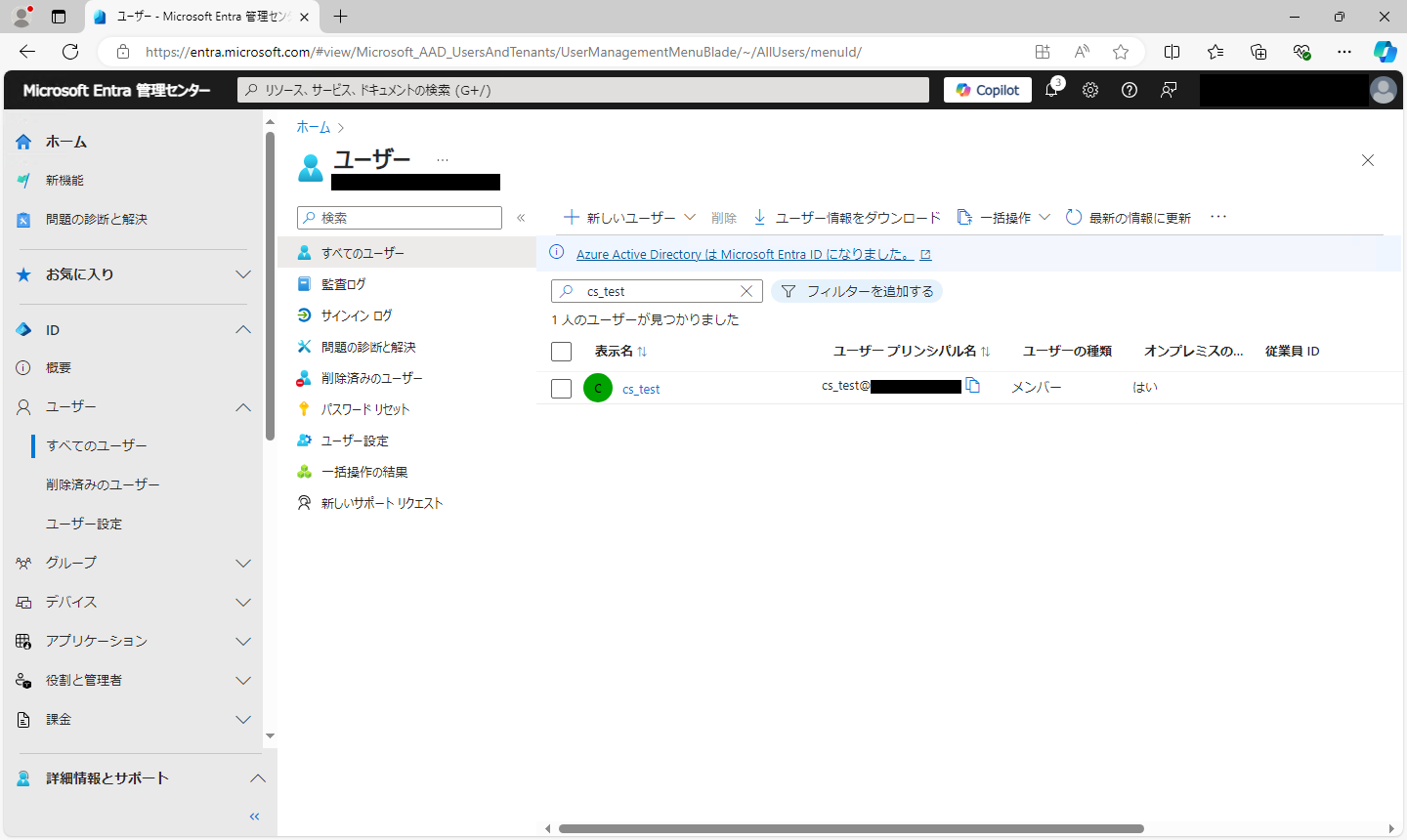Clear the cs_test search text

coord(746,291)
